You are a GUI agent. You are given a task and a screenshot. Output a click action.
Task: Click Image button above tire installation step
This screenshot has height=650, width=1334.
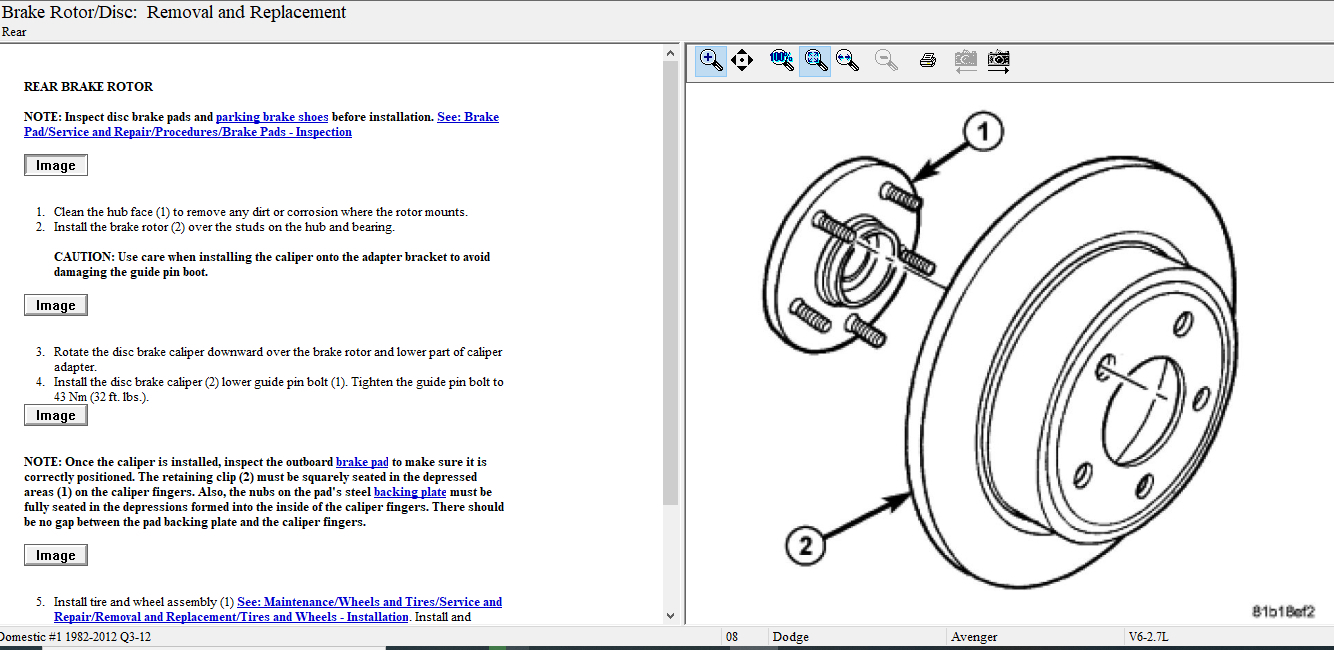[x=56, y=555]
